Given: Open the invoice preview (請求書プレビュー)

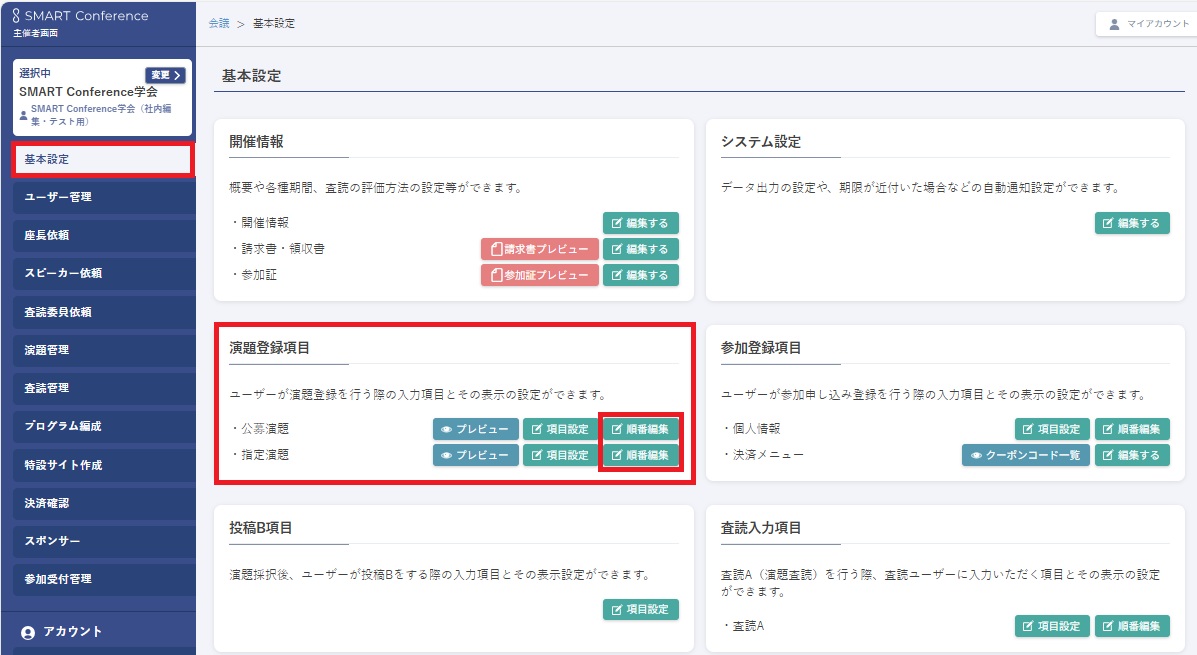Looking at the screenshot, I should (x=540, y=249).
